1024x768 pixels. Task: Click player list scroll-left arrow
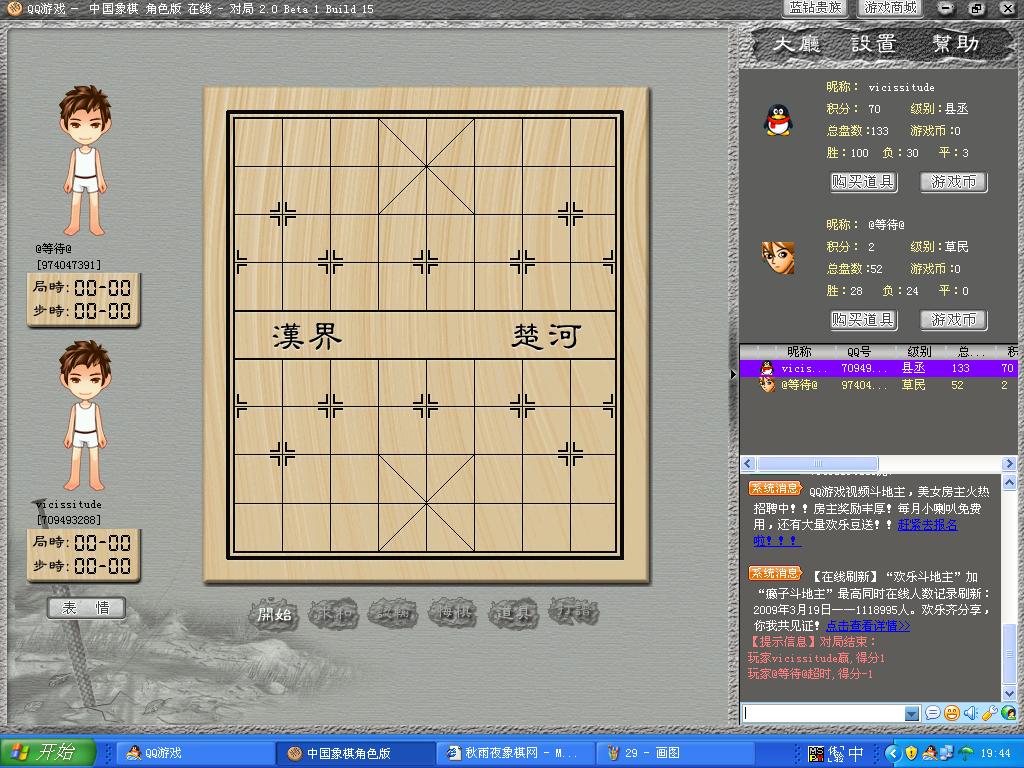[x=748, y=464]
